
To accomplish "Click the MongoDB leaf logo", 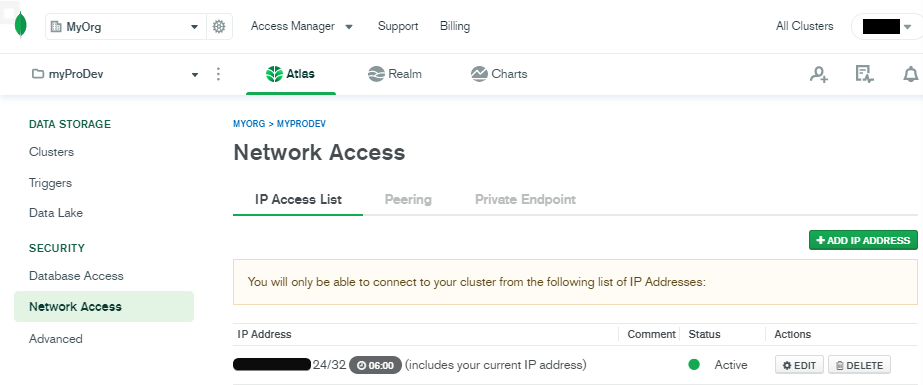I will (21, 25).
